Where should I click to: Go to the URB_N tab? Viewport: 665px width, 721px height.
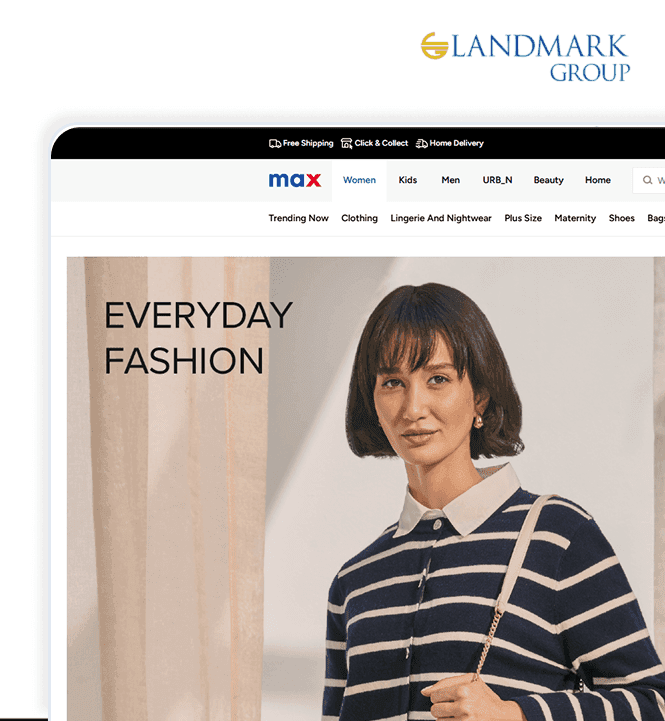497,180
